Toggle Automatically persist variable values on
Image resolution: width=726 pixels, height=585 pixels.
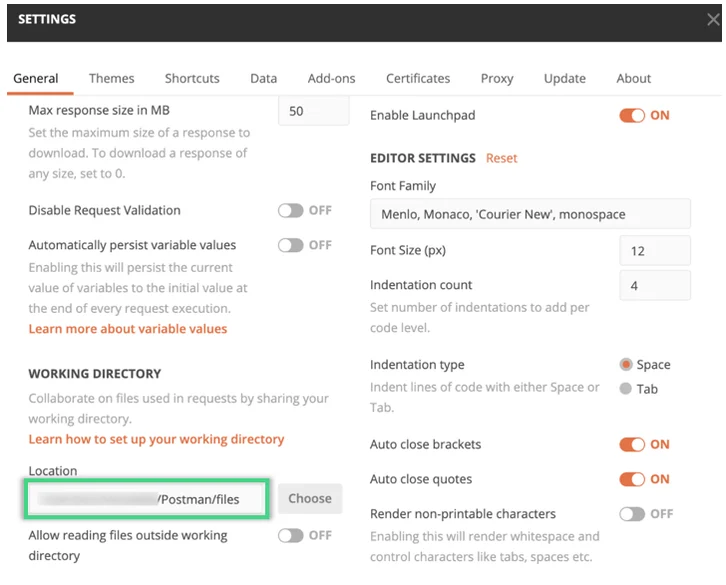coord(291,245)
